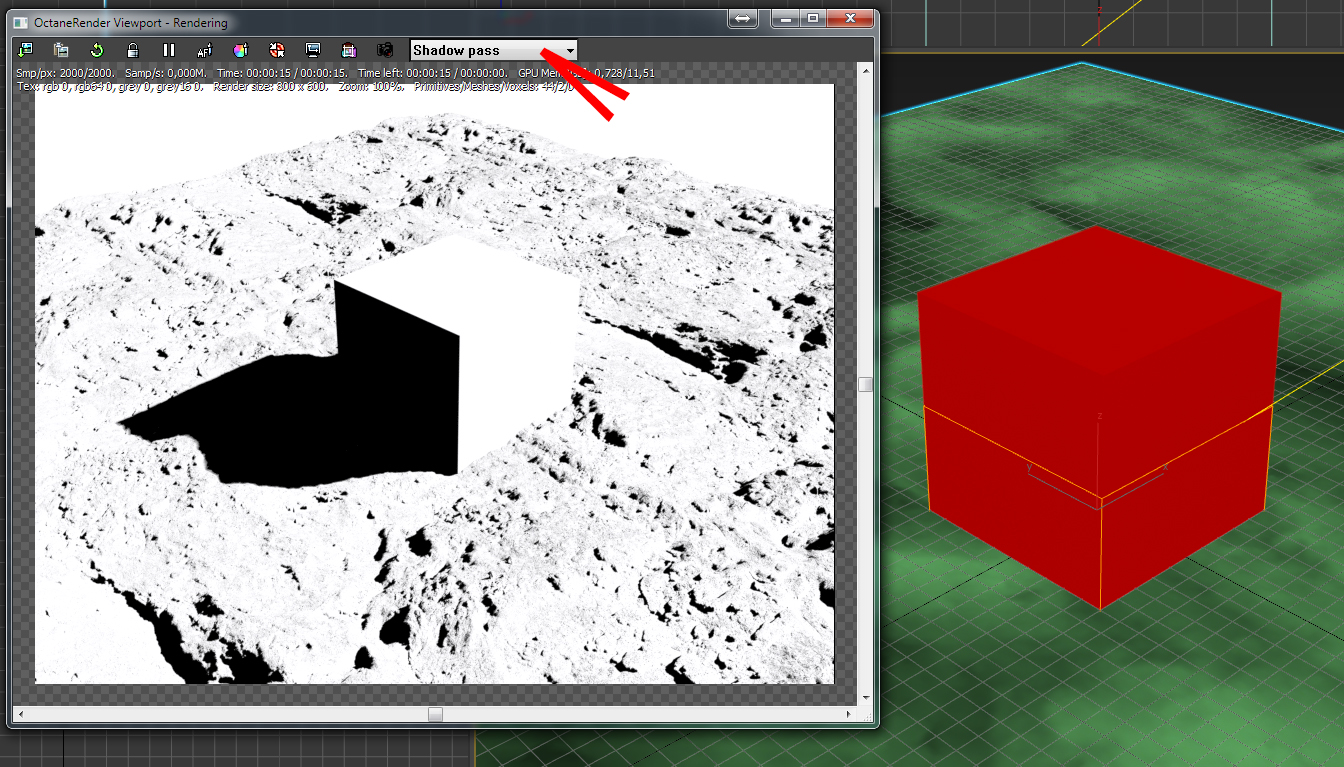The width and height of the screenshot is (1344, 767).
Task: Click the "Zoom: 100%." status text
Action: pos(371,86)
